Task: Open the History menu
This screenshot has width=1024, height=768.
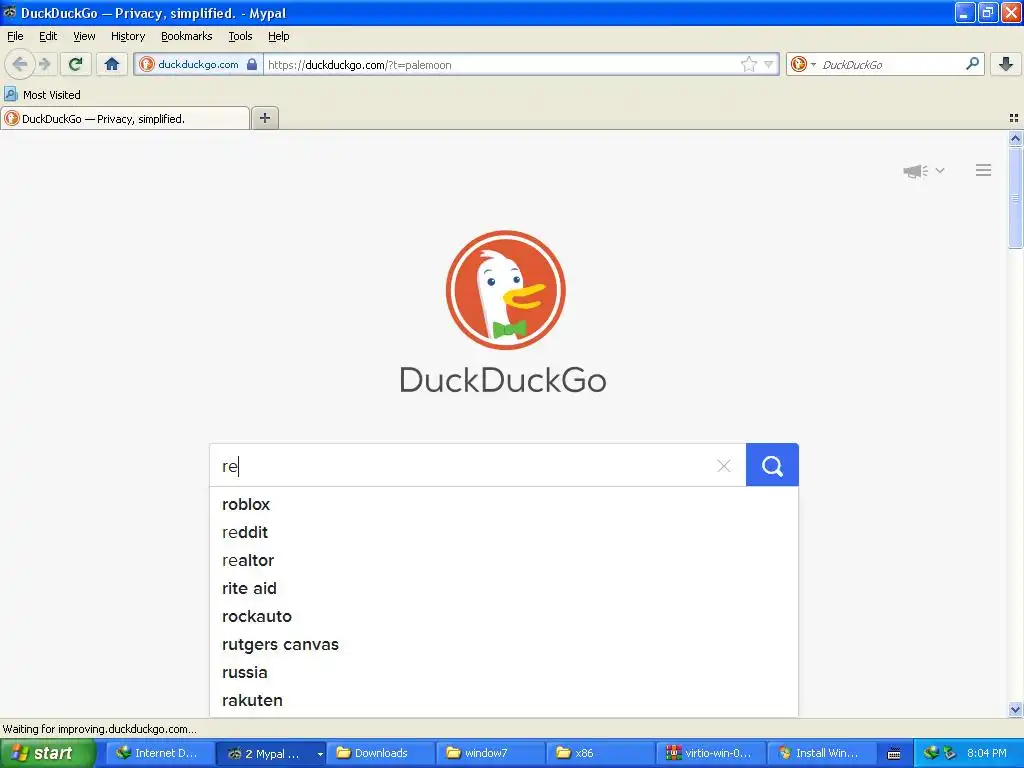Action: tap(128, 36)
